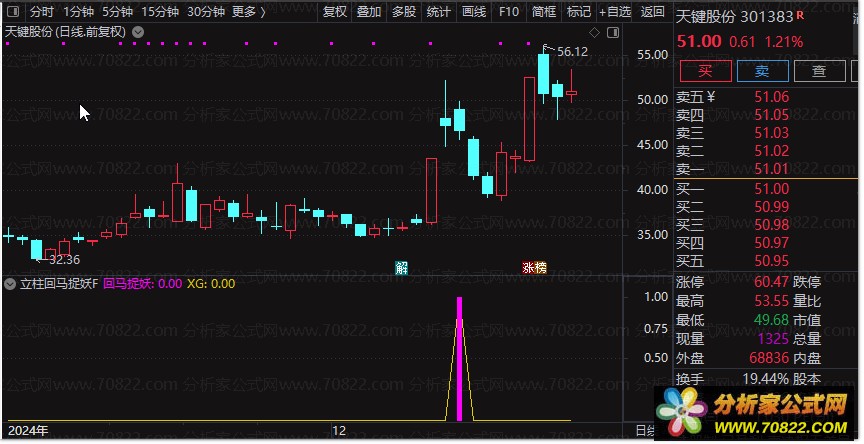
Task: Click the XG: 0.00 indicator value
Action: coord(211,284)
